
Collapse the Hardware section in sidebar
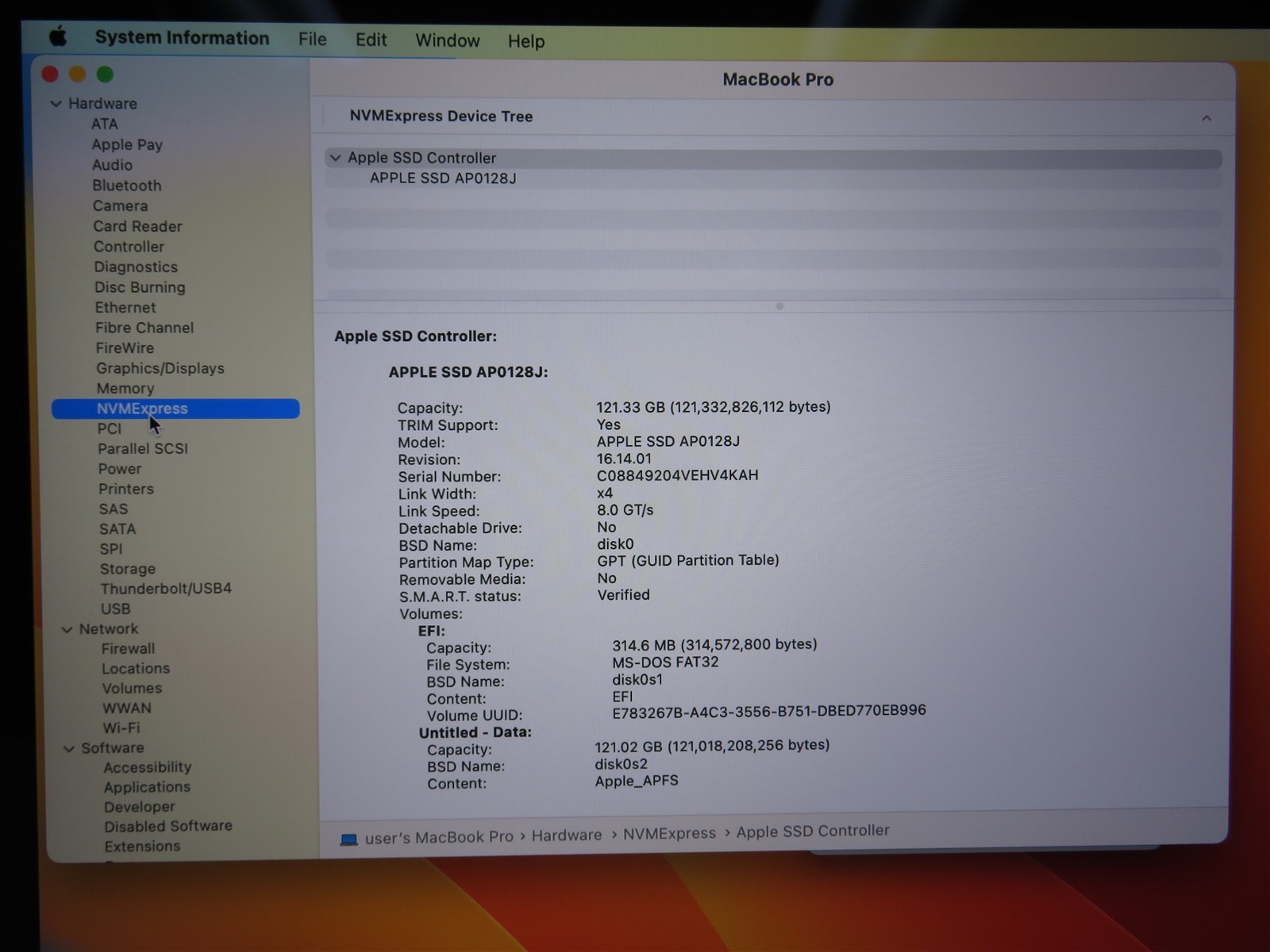(56, 104)
